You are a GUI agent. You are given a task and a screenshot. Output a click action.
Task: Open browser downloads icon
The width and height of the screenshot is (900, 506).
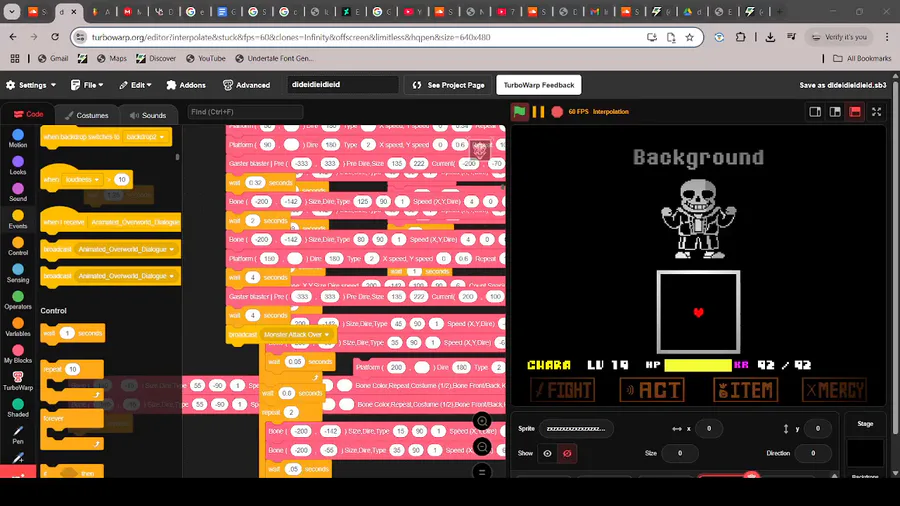[770, 37]
